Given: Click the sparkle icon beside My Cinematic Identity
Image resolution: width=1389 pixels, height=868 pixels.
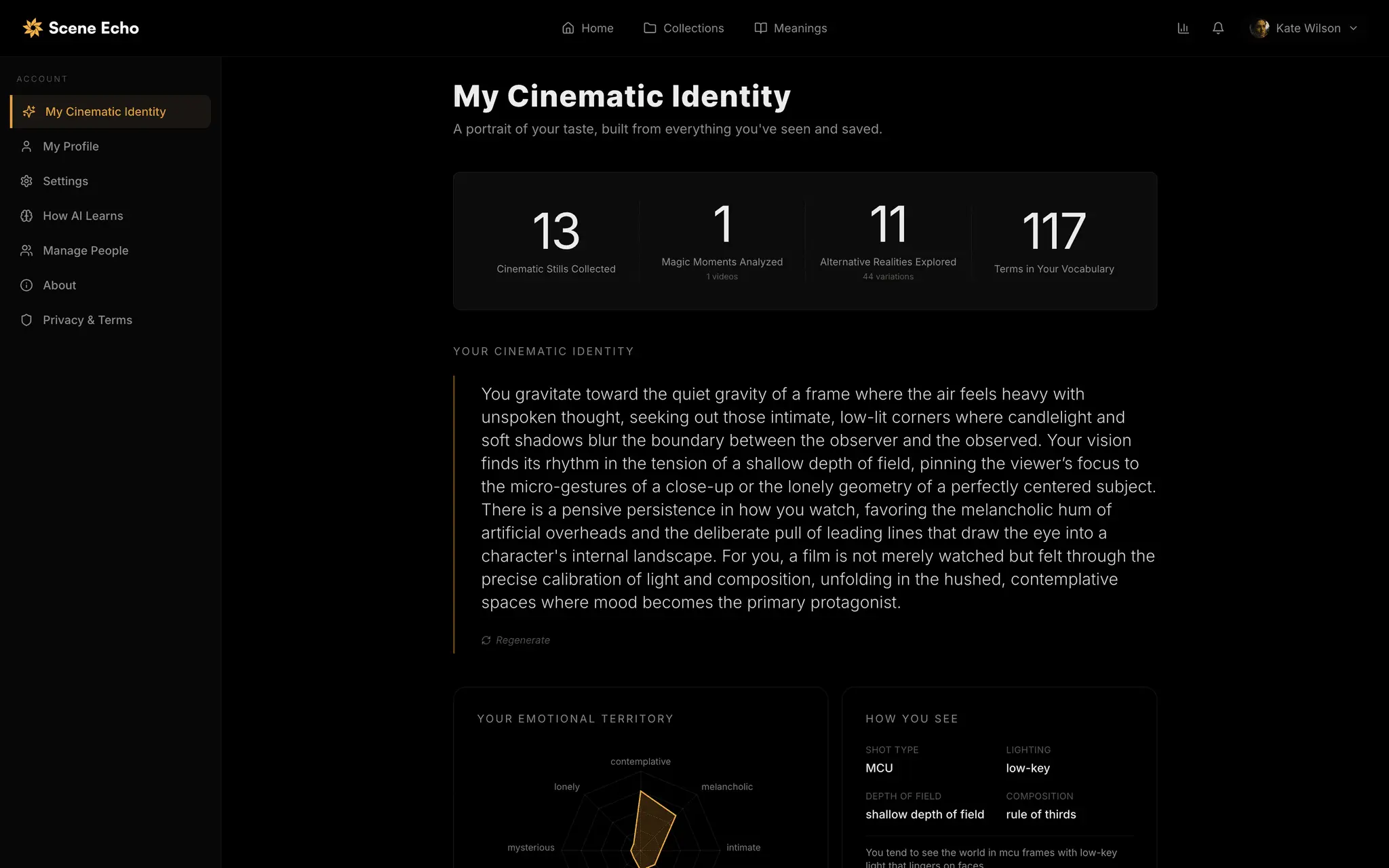Looking at the screenshot, I should click(29, 111).
